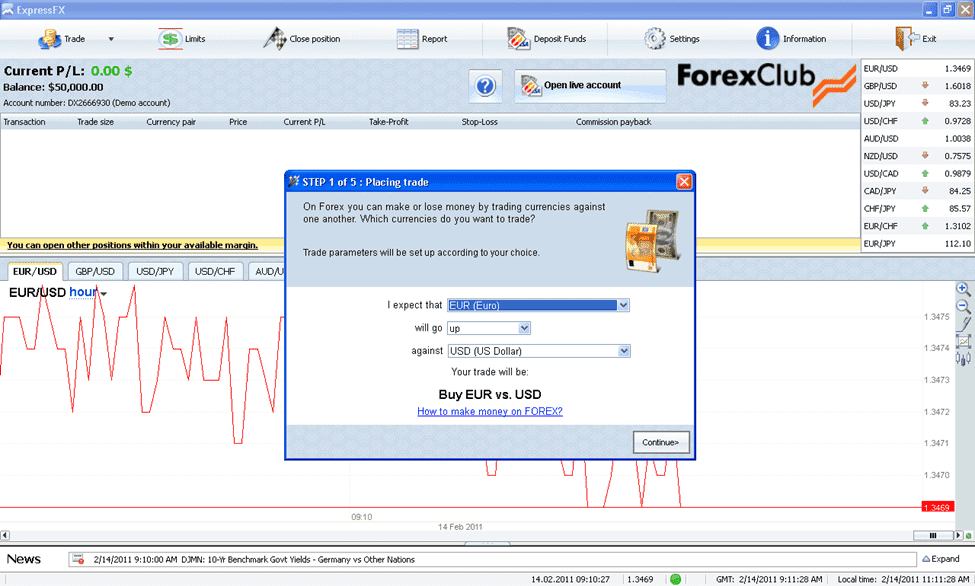Expand the News panel

click(941, 559)
